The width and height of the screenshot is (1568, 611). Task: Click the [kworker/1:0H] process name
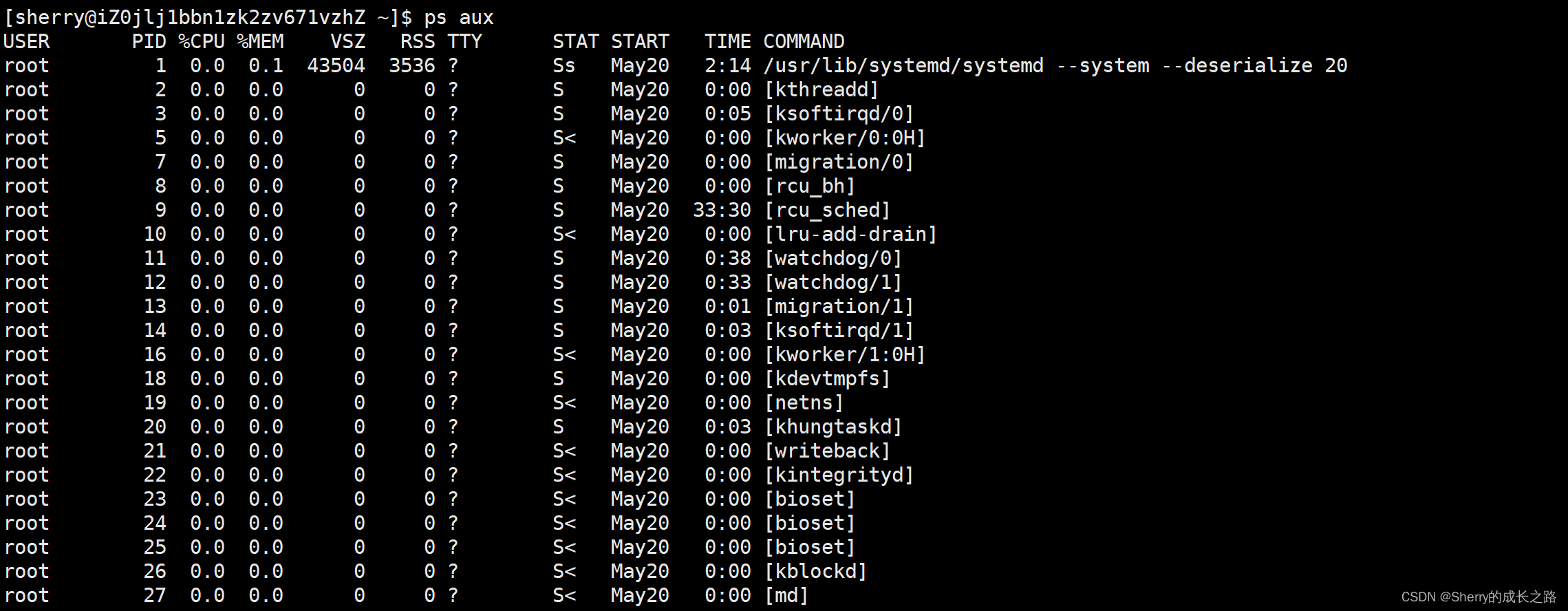coord(845,355)
